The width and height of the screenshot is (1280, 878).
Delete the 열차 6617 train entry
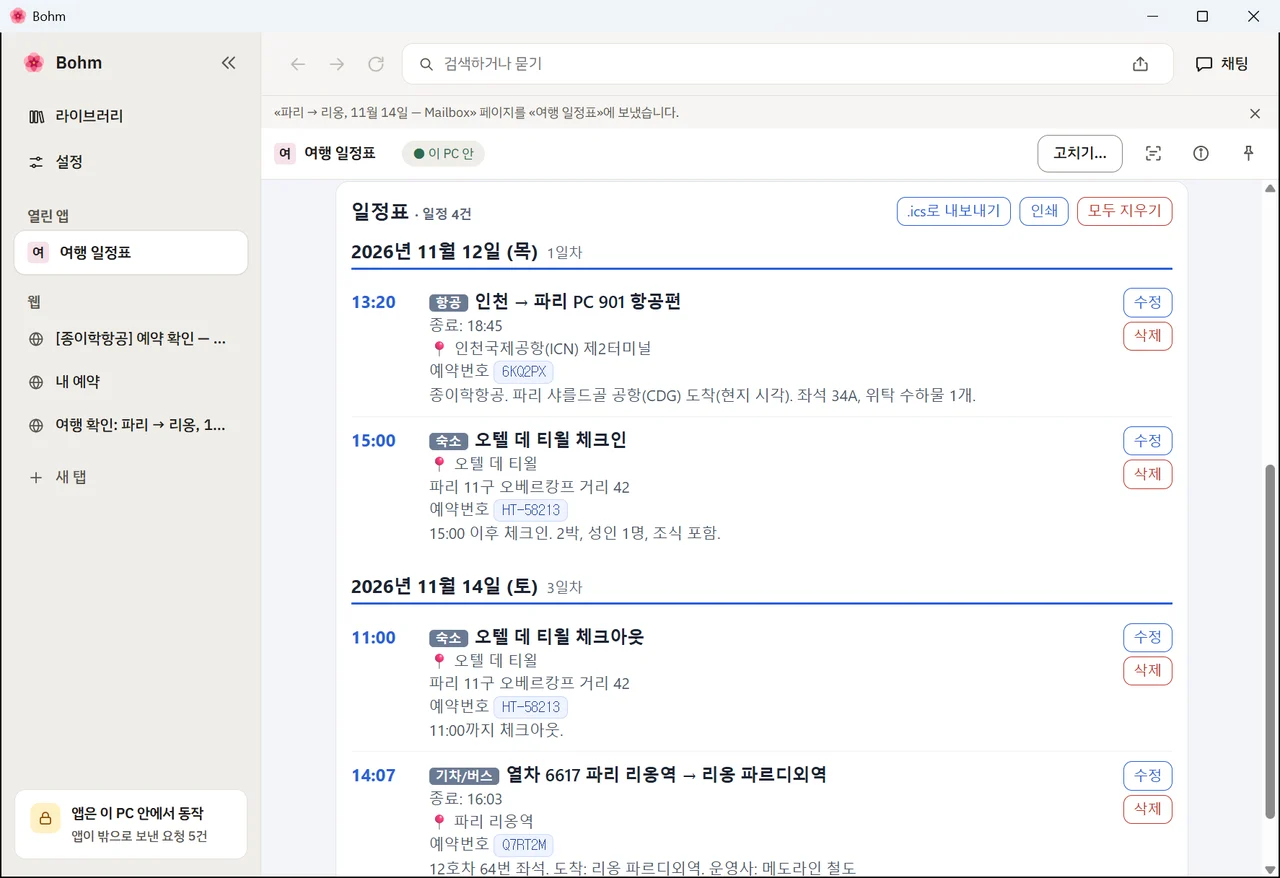tap(1148, 809)
